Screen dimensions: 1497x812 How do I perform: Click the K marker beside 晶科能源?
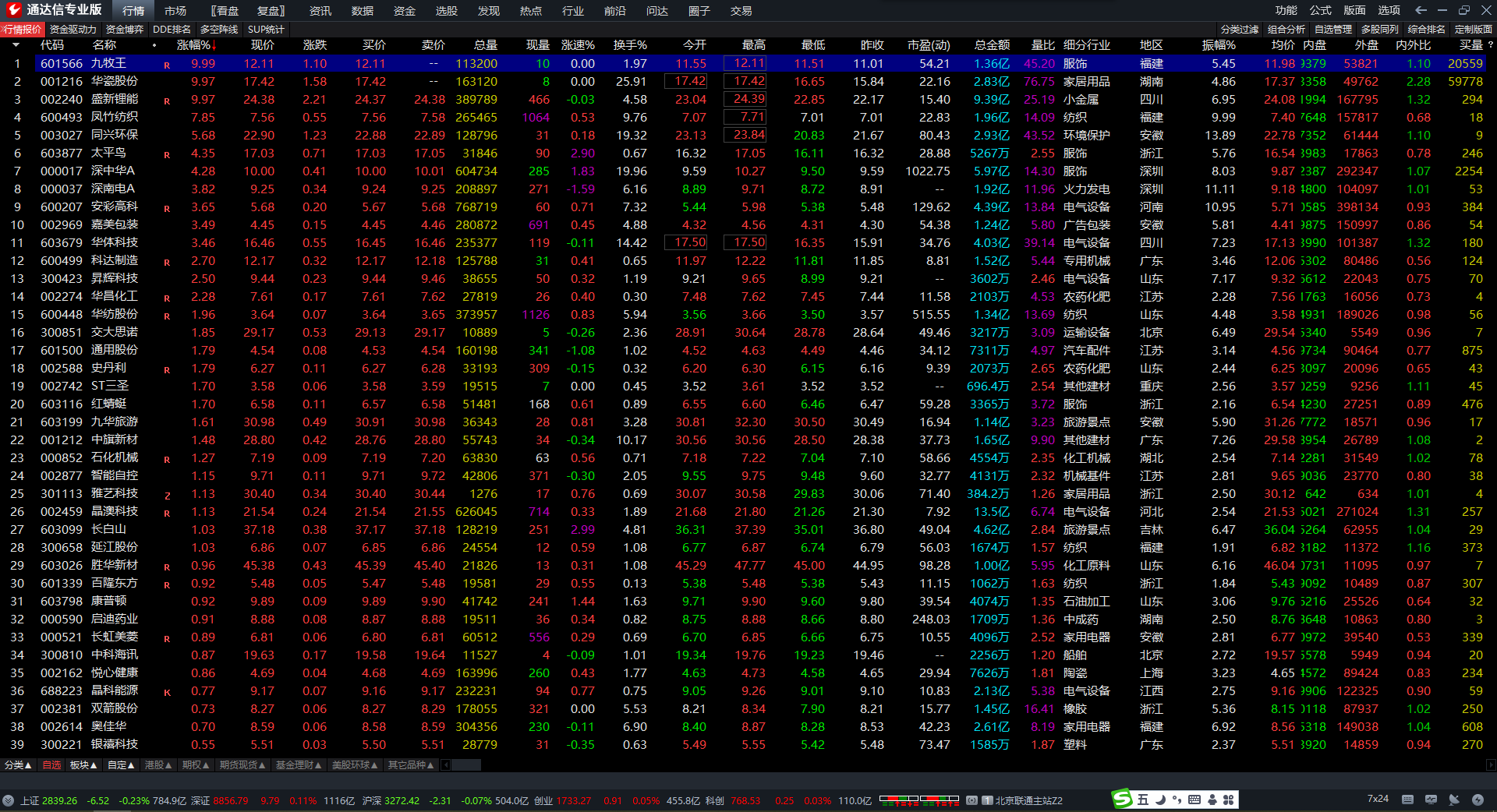coord(167,693)
